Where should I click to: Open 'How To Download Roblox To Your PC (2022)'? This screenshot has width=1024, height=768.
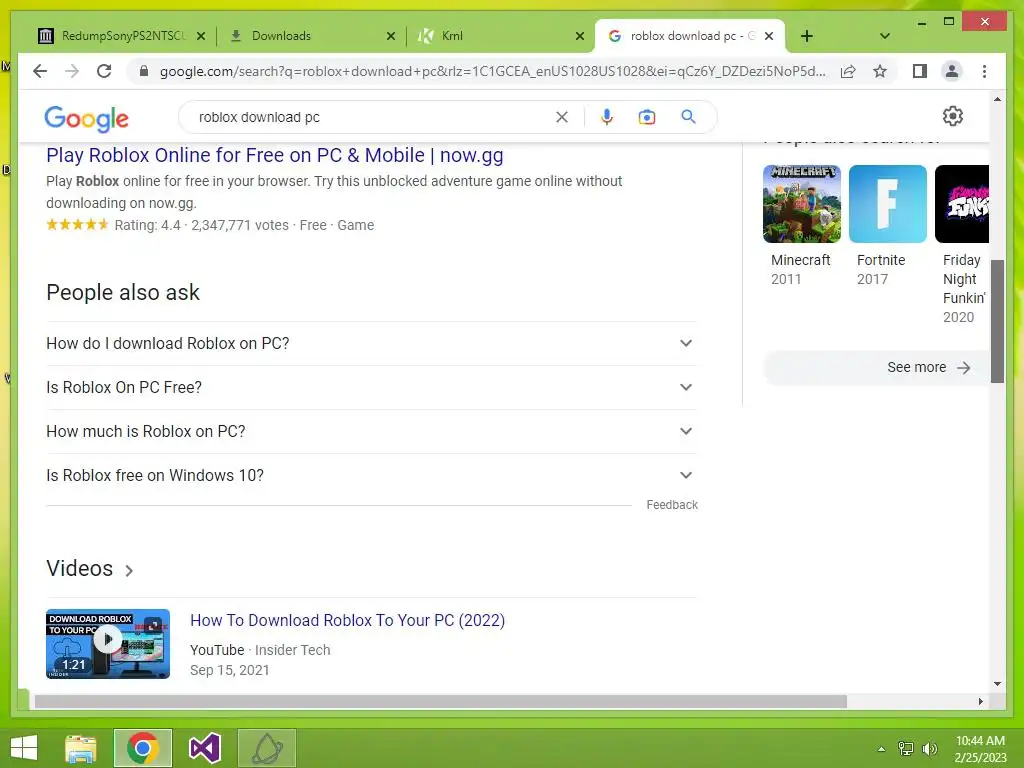click(347, 620)
